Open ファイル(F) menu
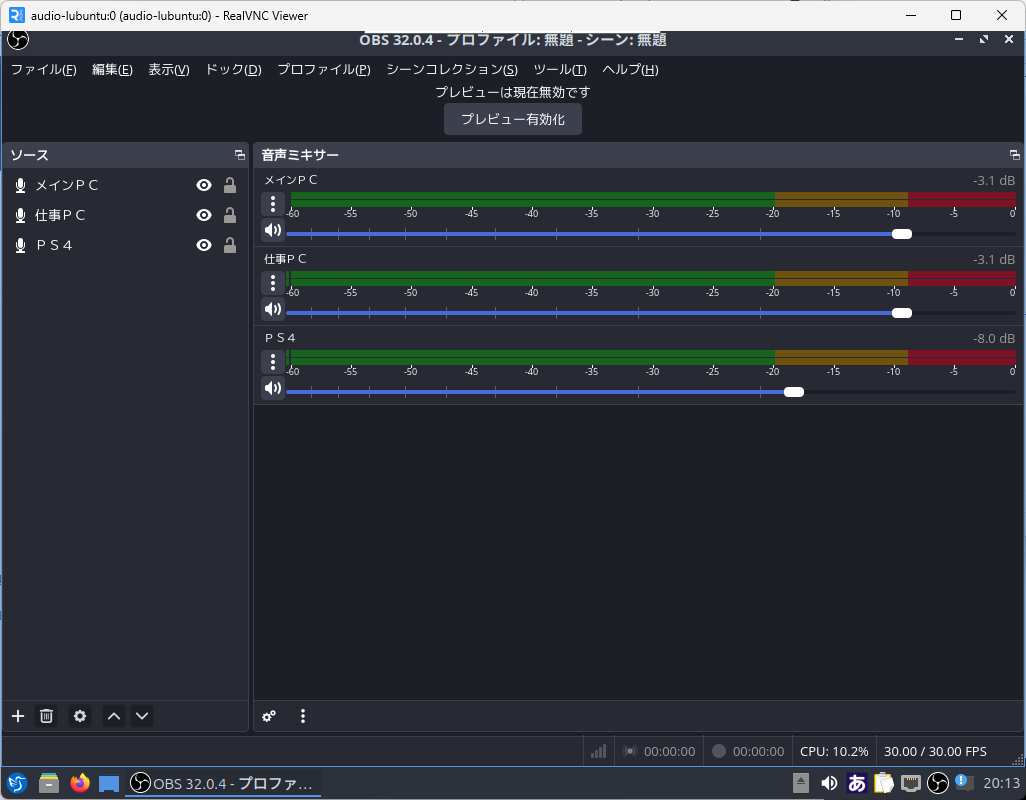This screenshot has width=1026, height=800. pos(43,69)
